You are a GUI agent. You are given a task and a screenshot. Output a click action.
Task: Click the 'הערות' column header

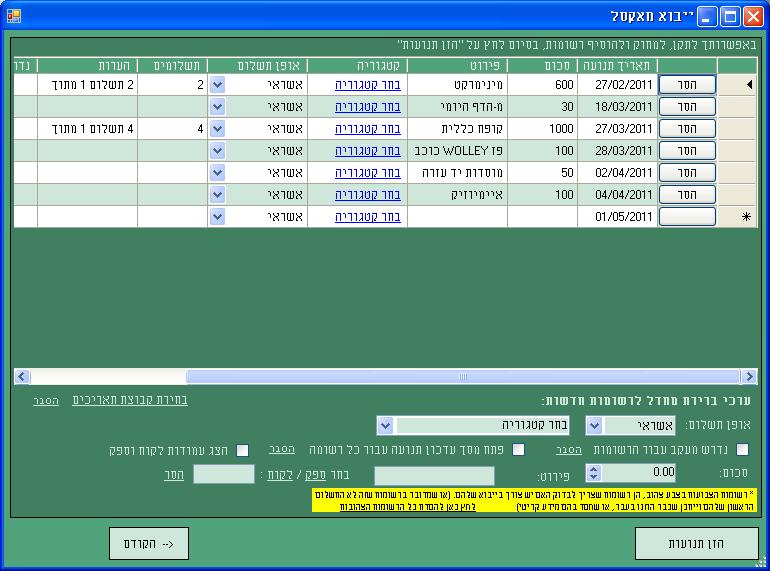pyautogui.click(x=87, y=66)
